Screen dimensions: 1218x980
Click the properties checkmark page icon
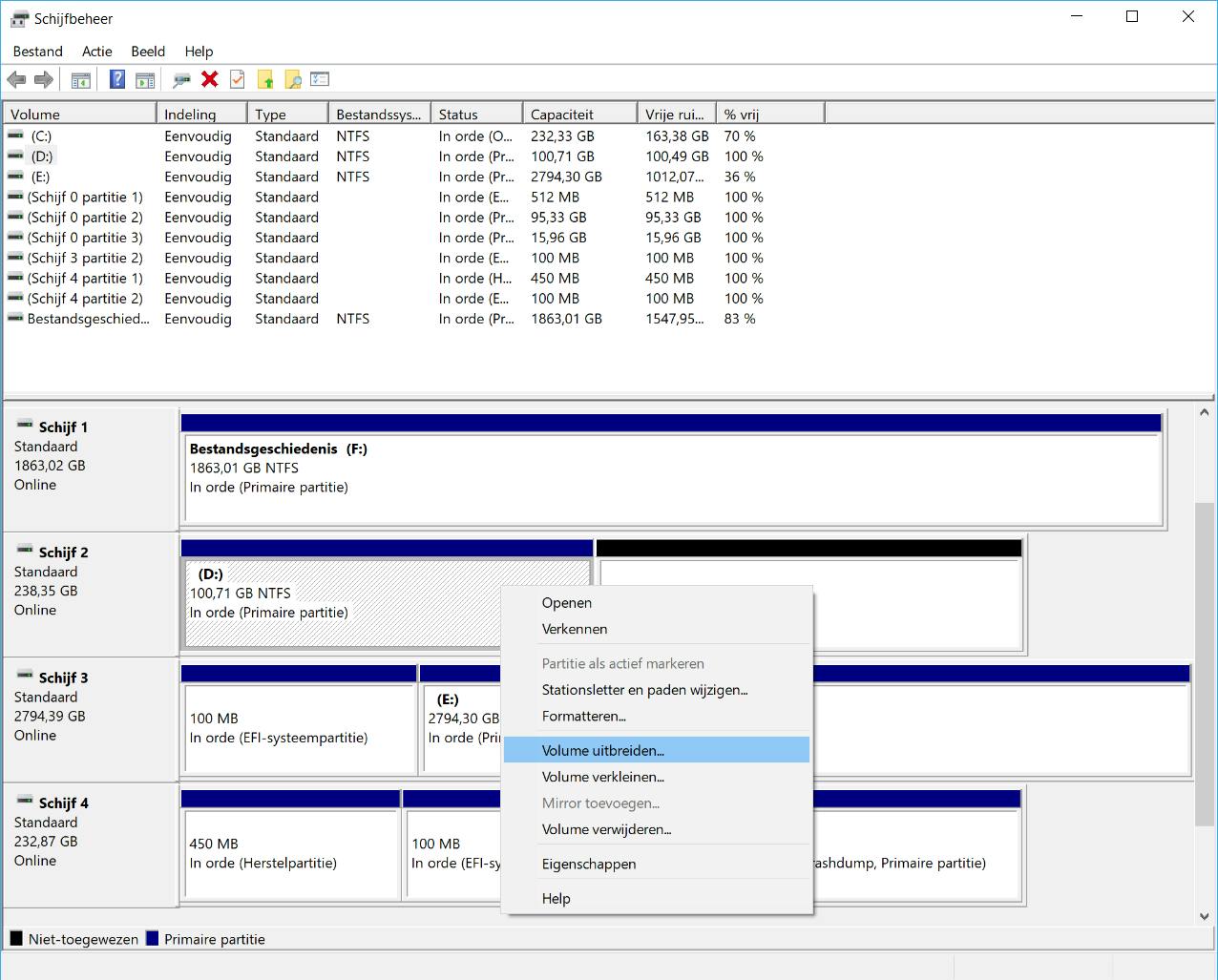tap(238, 80)
